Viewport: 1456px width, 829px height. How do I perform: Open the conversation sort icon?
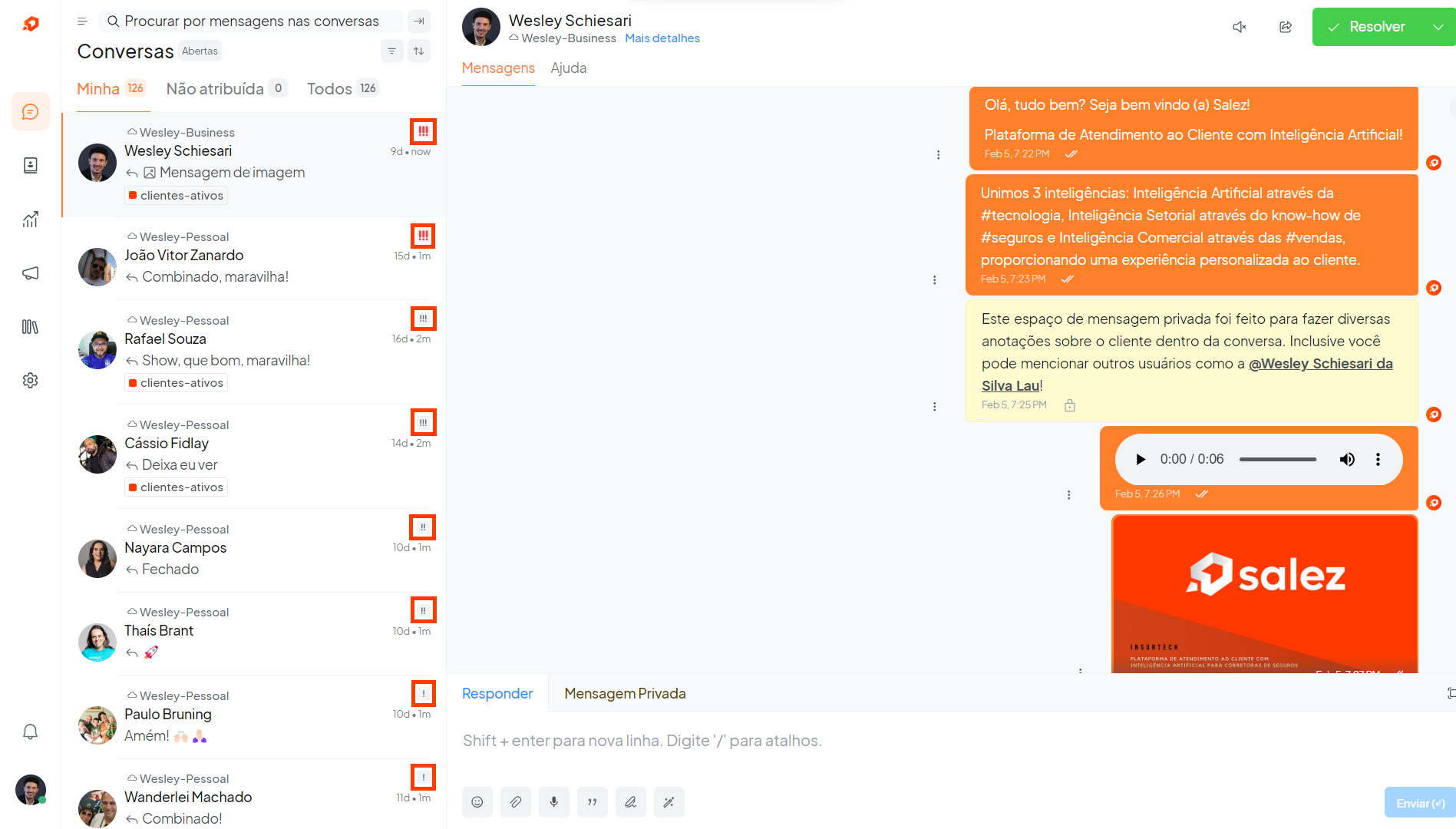pyautogui.click(x=419, y=51)
